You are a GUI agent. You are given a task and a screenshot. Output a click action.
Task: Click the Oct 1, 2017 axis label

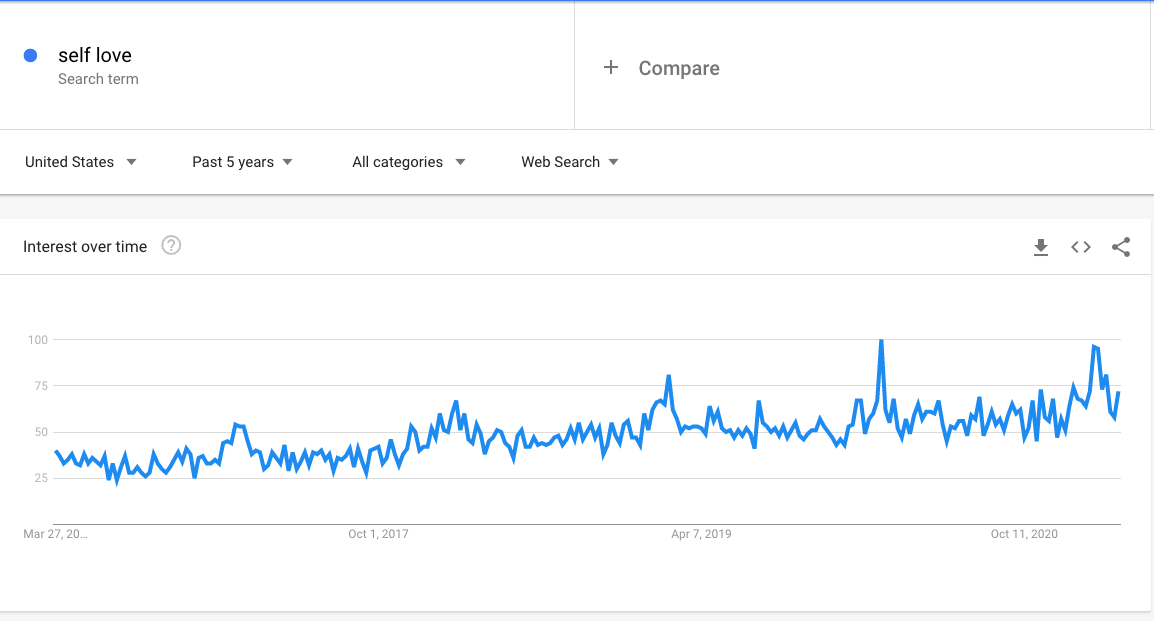tap(378, 534)
